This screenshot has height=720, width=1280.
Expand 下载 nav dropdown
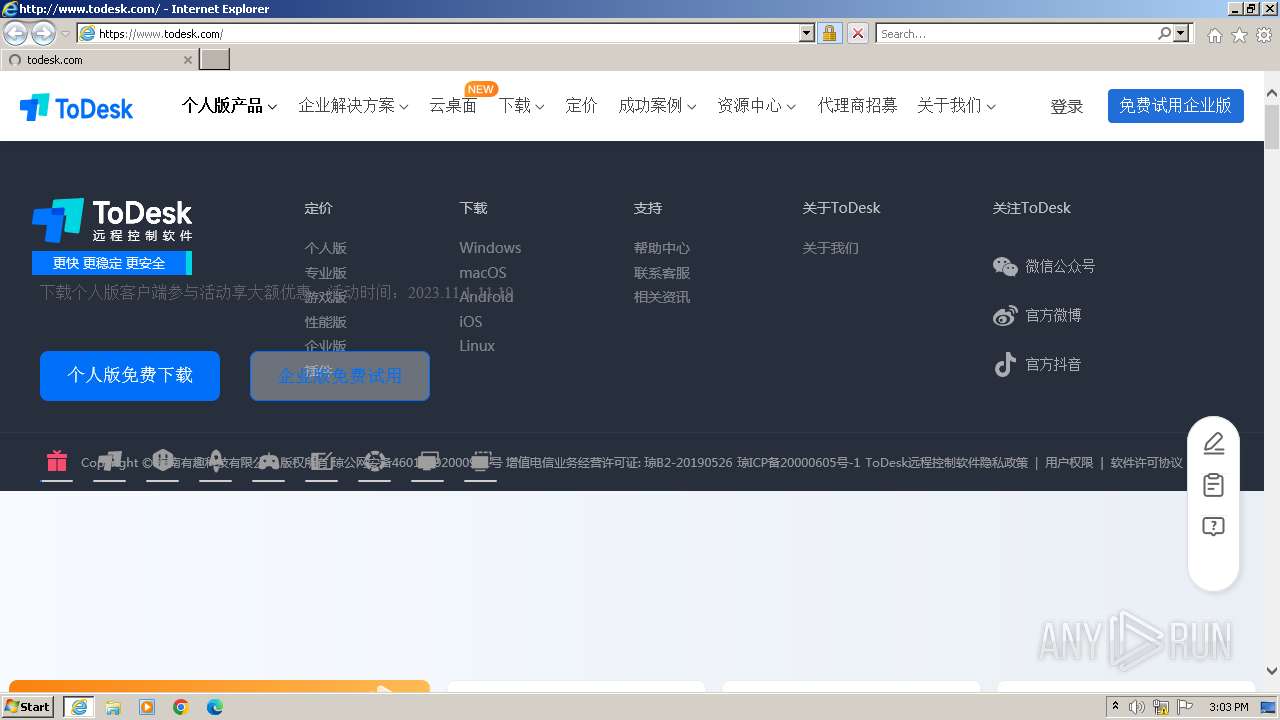(x=521, y=105)
